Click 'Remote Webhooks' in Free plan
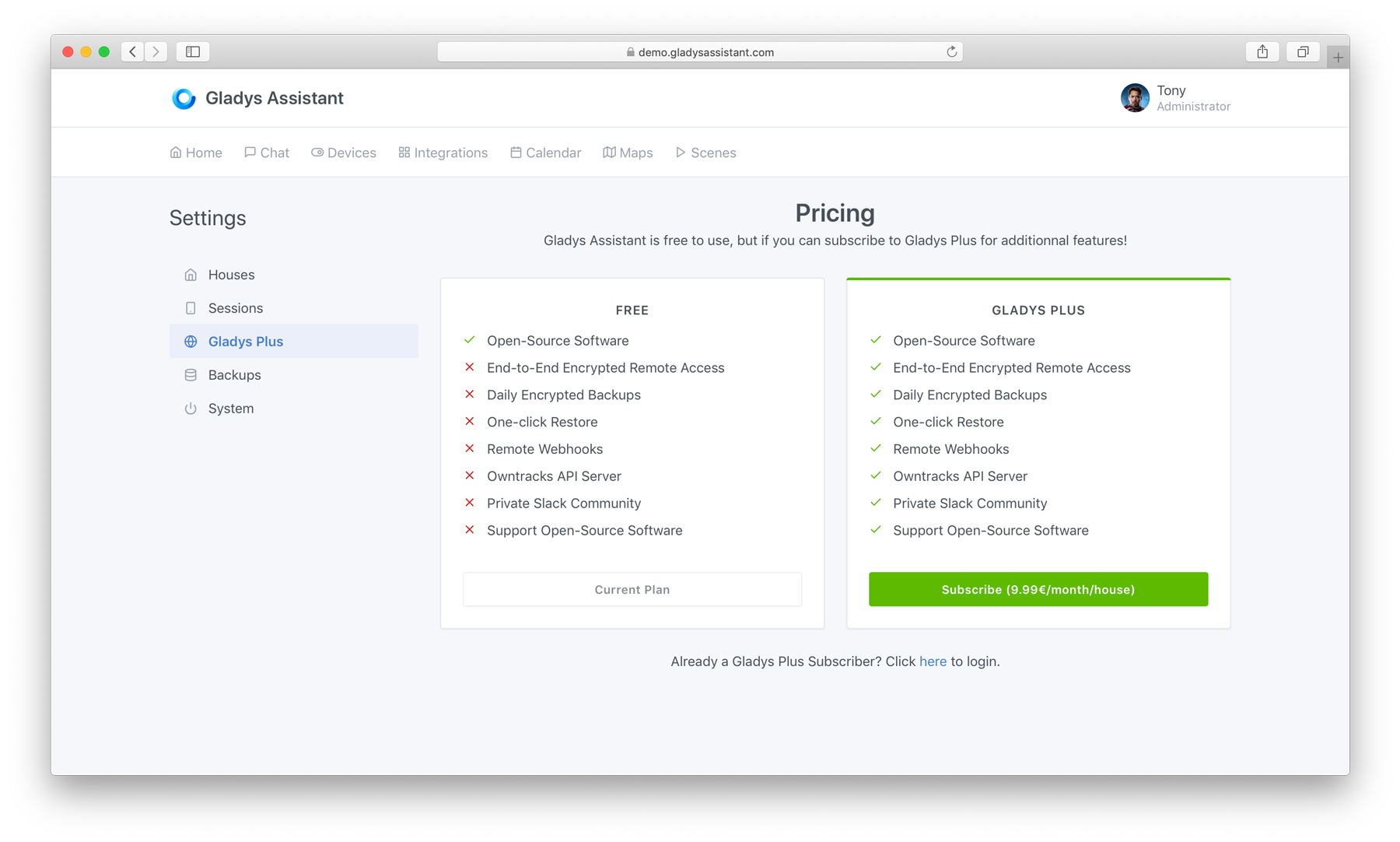Viewport: 1400px width, 842px height. point(544,449)
